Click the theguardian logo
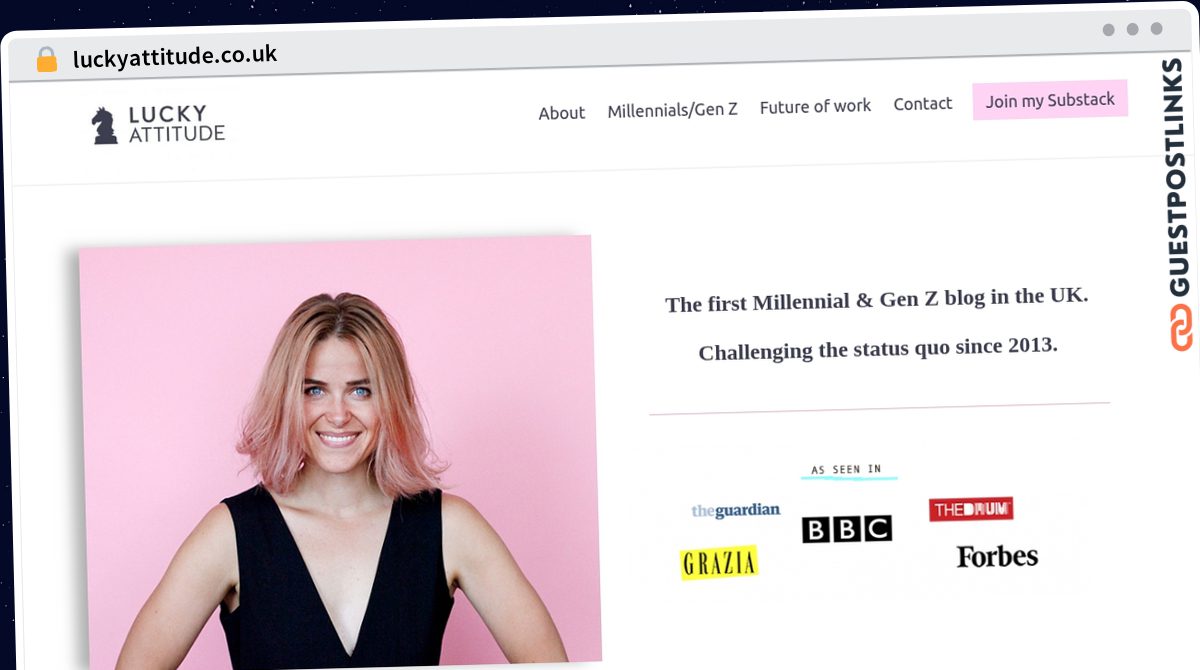The width and height of the screenshot is (1200, 670). pos(737,510)
